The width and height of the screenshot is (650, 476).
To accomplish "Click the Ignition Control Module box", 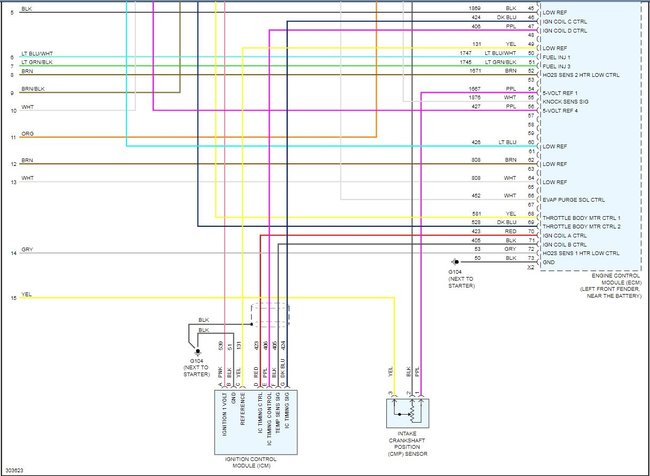I will [255, 422].
